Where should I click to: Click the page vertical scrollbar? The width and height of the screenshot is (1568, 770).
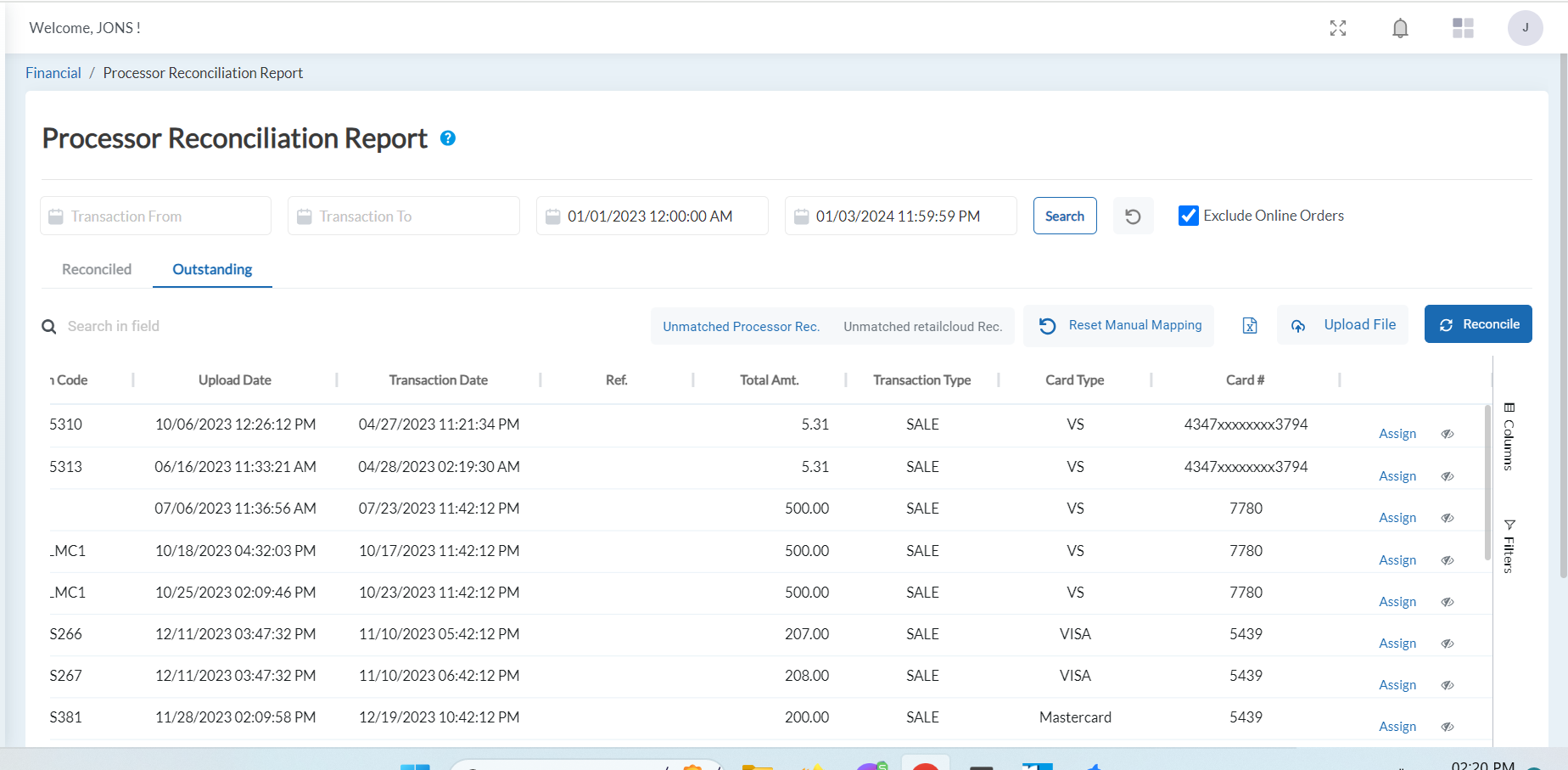point(1564,316)
